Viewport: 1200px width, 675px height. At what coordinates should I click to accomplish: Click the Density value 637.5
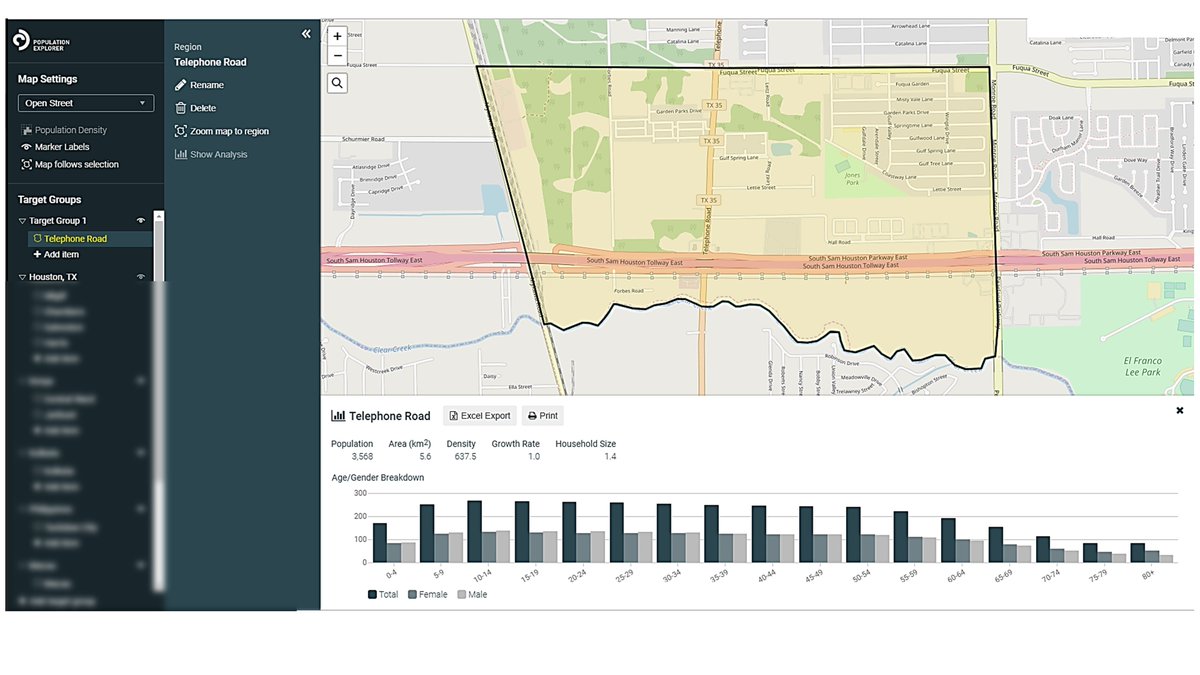tap(465, 457)
